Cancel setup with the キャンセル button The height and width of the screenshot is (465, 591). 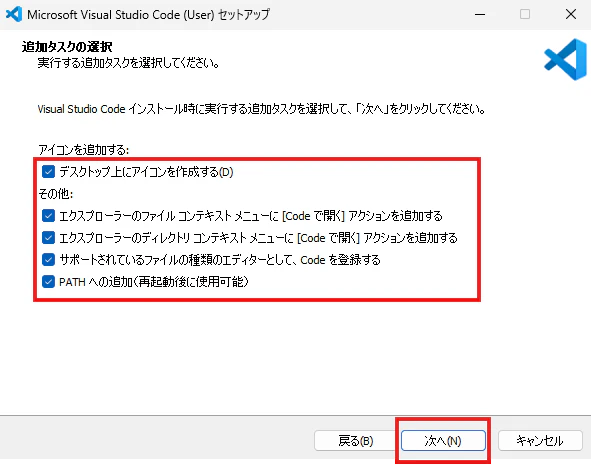pos(540,441)
